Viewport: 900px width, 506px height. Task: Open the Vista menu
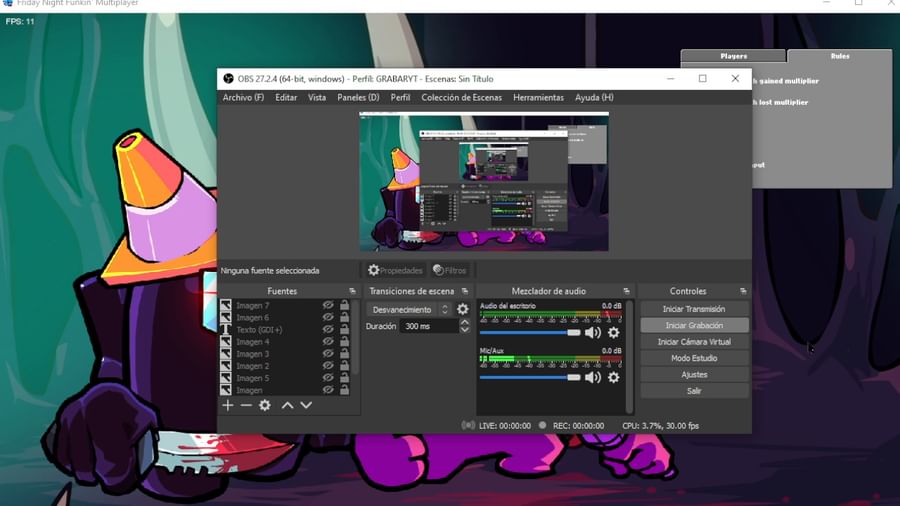pos(317,98)
